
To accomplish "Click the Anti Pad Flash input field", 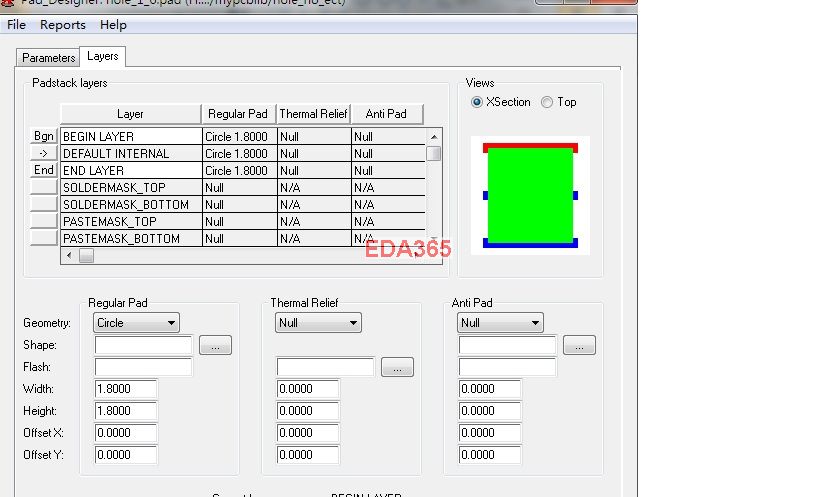I will (x=507, y=367).
